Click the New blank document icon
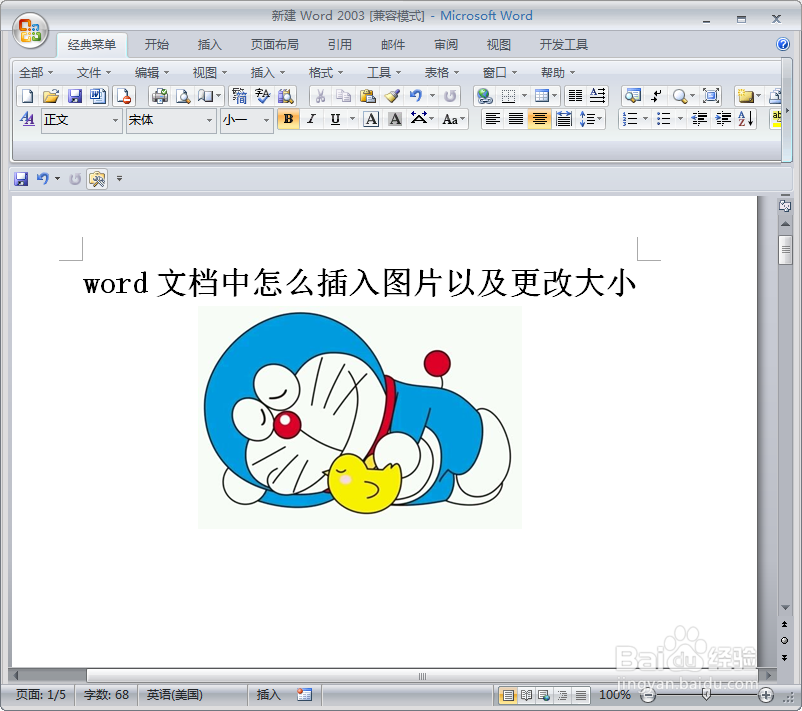The width and height of the screenshot is (802, 711). point(27,96)
